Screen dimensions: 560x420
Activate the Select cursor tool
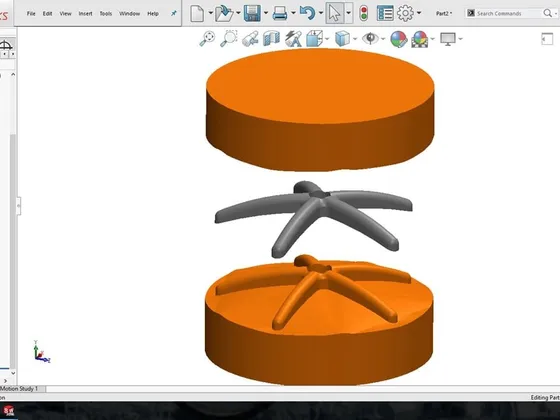point(334,14)
